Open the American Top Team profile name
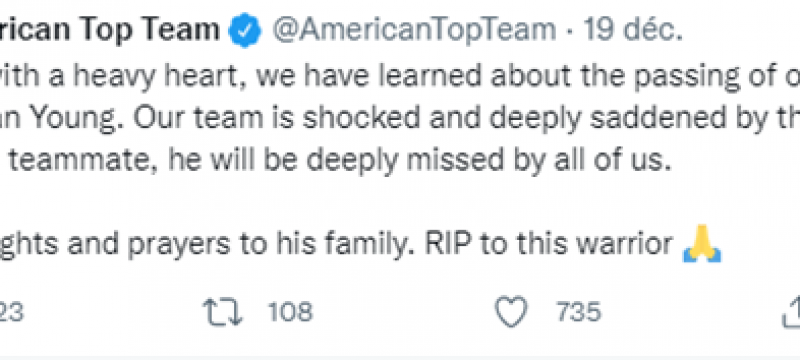The image size is (800, 360). coord(109,31)
